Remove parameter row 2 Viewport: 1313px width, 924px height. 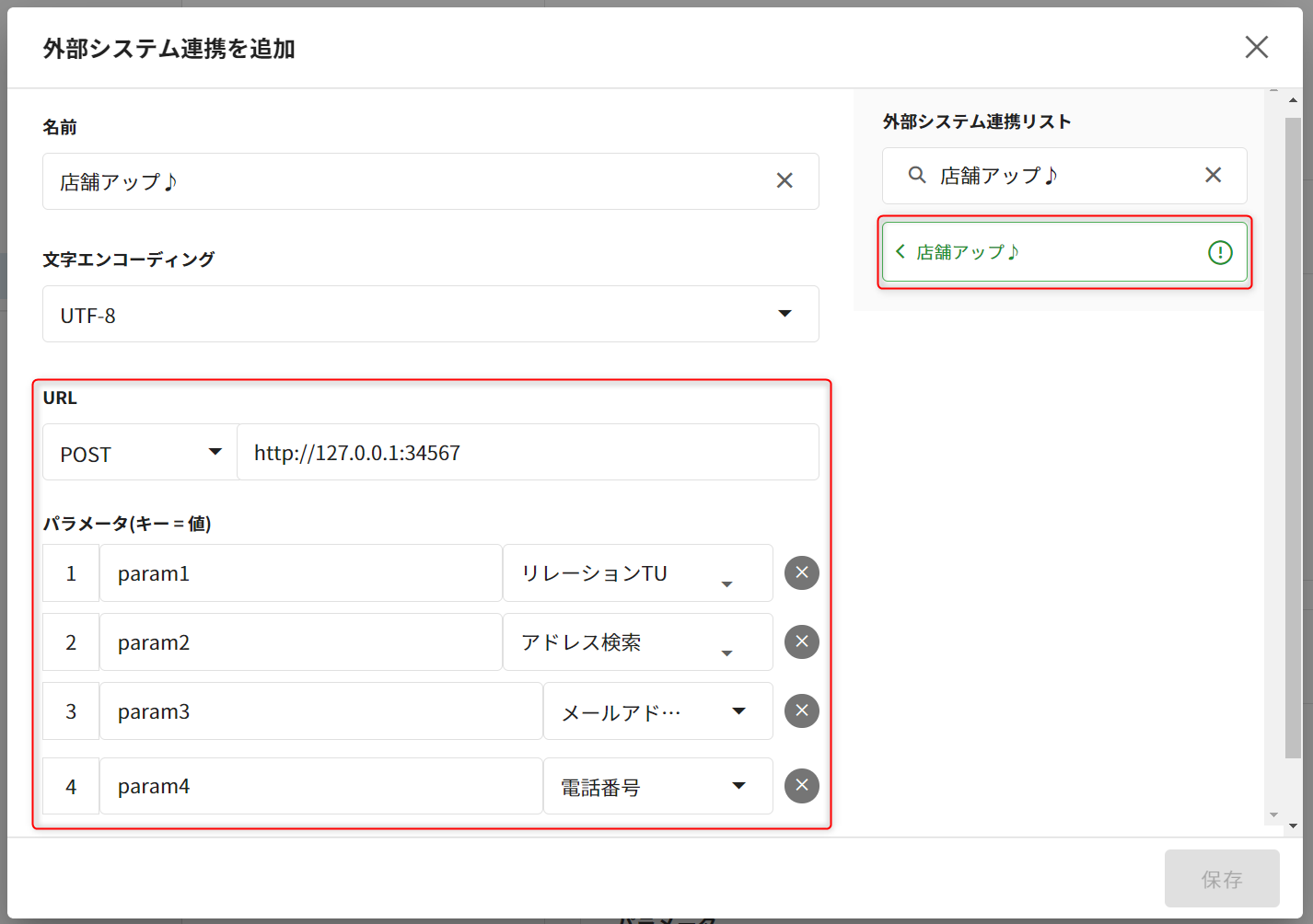(801, 641)
